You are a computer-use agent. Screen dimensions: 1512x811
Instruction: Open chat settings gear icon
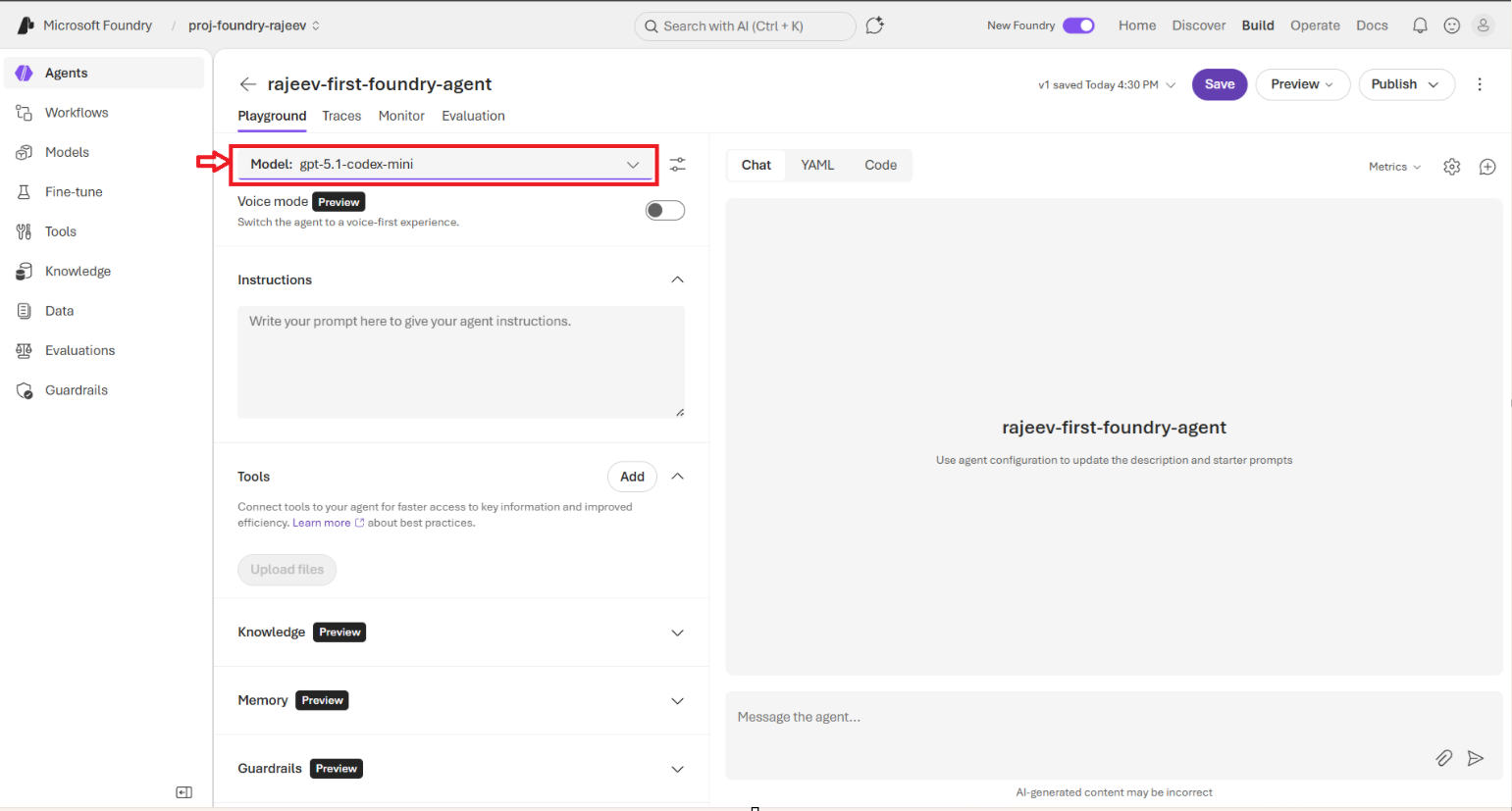point(1451,167)
